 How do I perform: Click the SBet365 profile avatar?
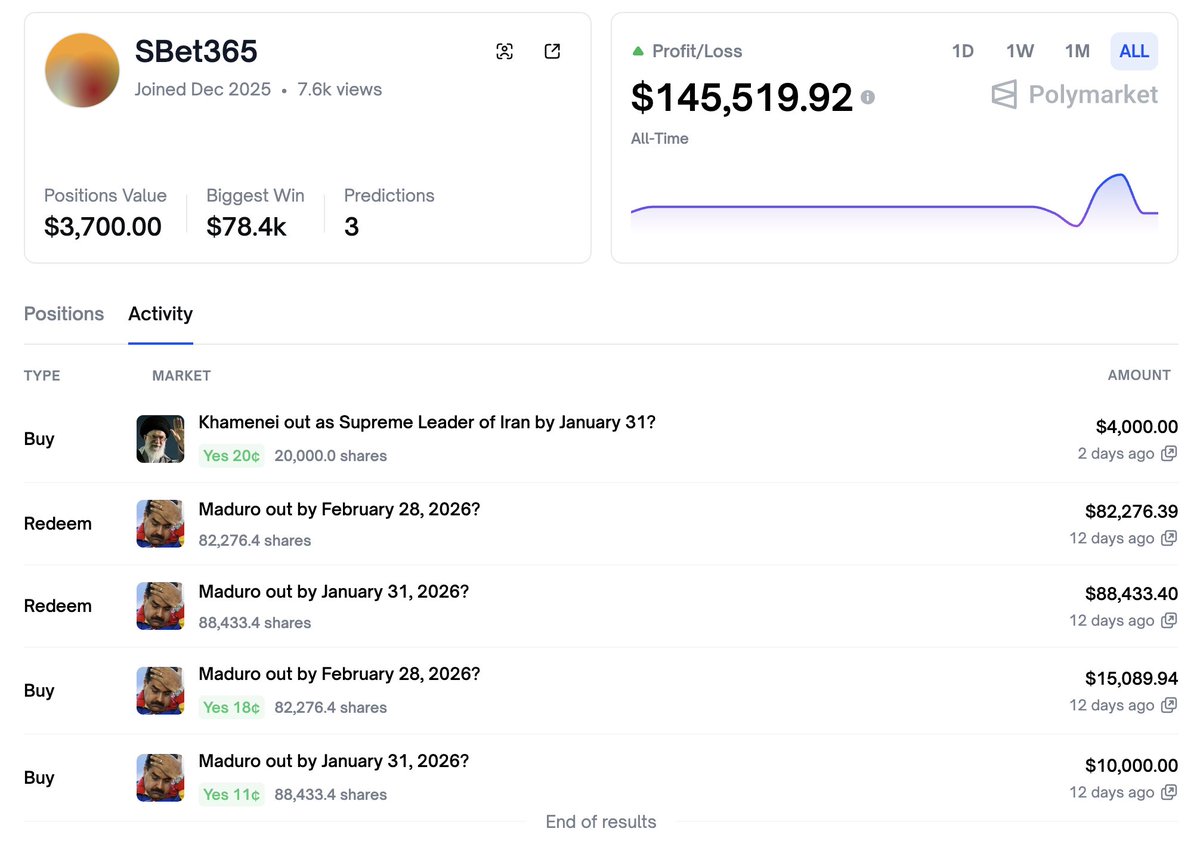tap(82, 70)
